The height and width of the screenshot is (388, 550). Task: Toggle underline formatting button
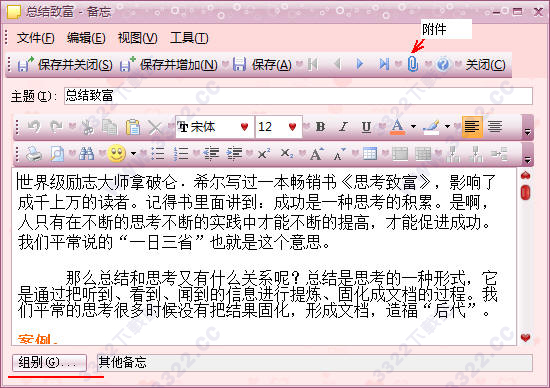(366, 127)
